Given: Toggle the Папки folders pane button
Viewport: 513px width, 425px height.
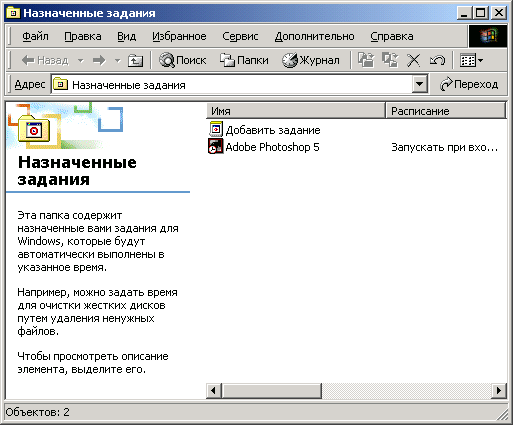Looking at the screenshot, I should click(244, 60).
